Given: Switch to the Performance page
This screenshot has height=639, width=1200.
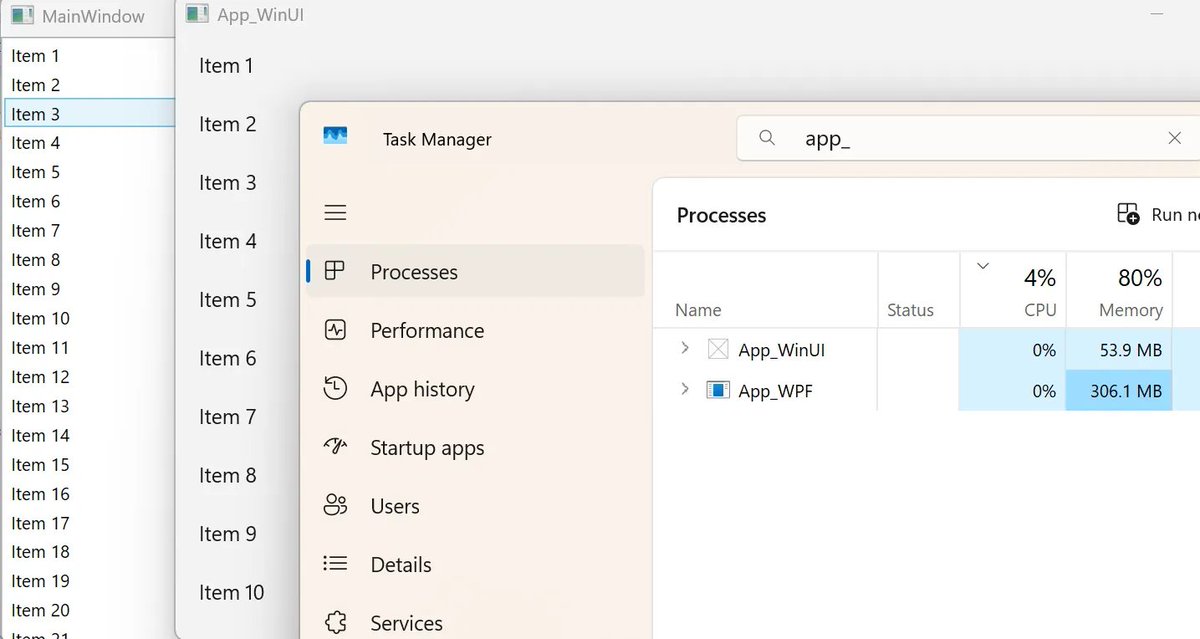Looking at the screenshot, I should [475, 330].
